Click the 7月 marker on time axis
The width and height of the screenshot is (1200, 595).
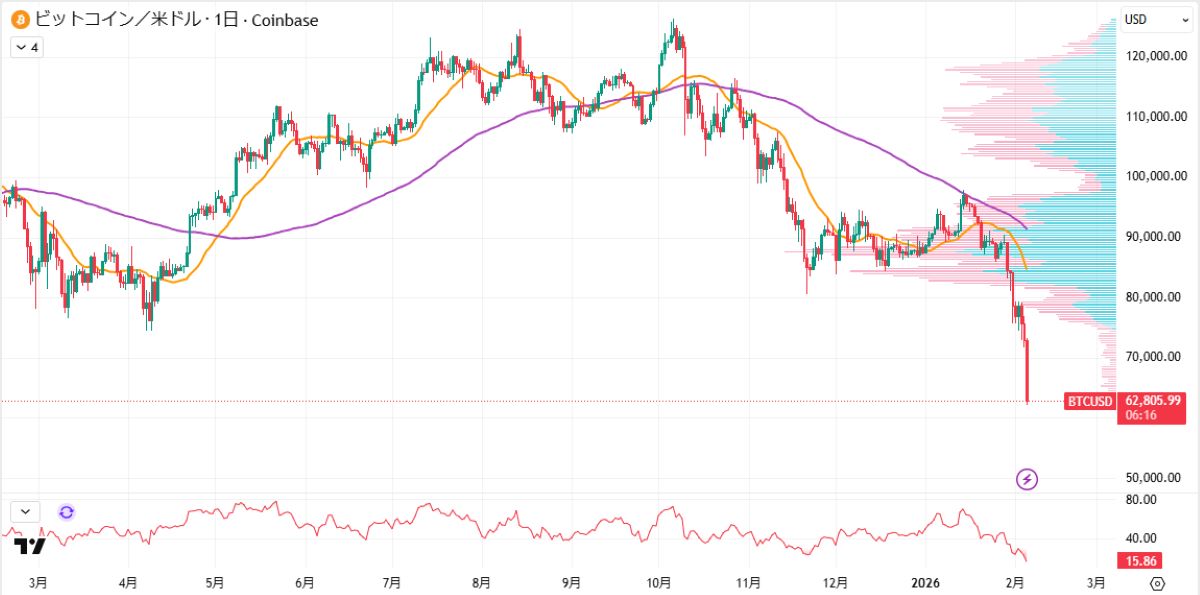[x=392, y=582]
